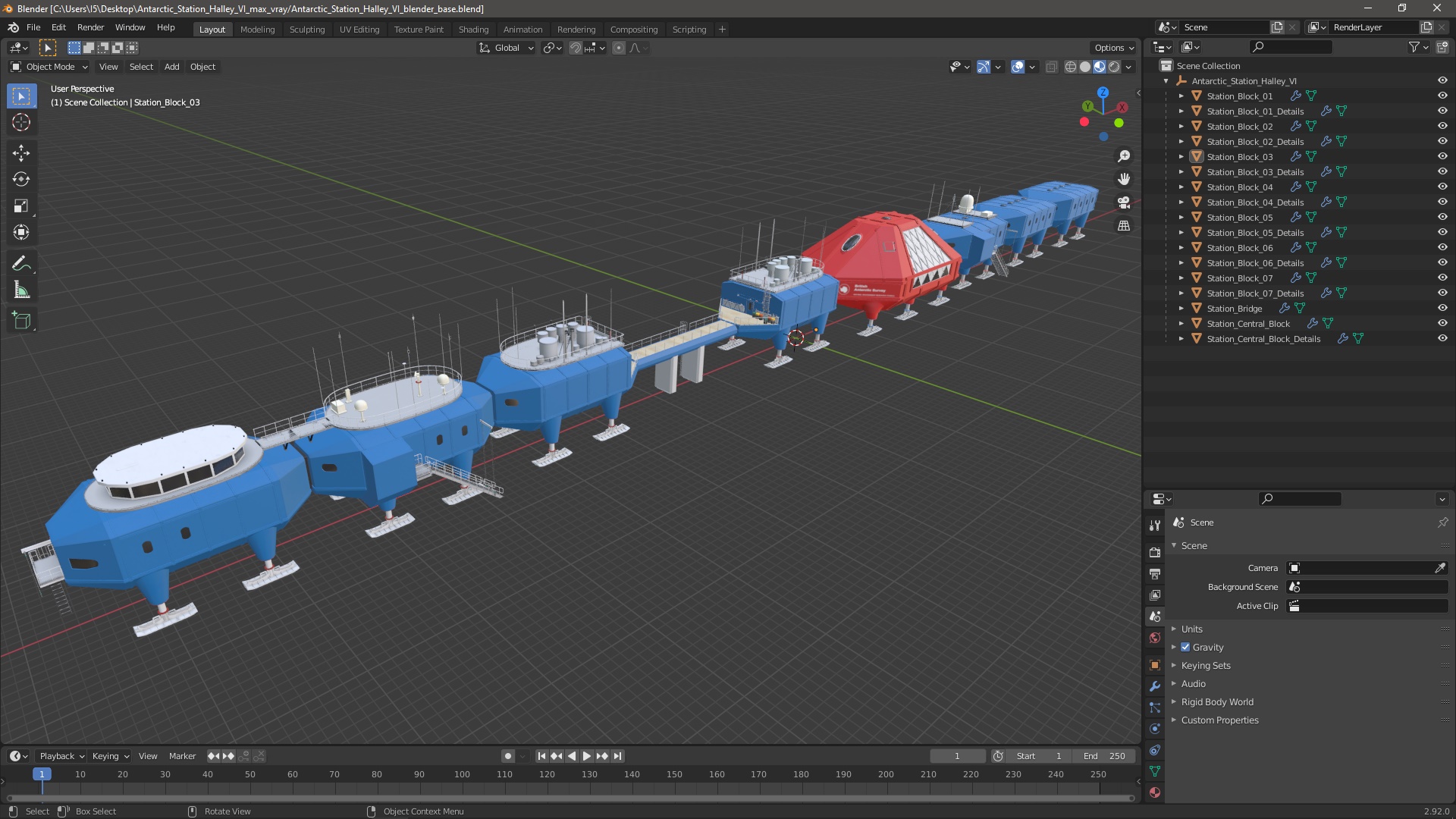Activate the Move tool
1456x819 pixels.
coord(21,152)
